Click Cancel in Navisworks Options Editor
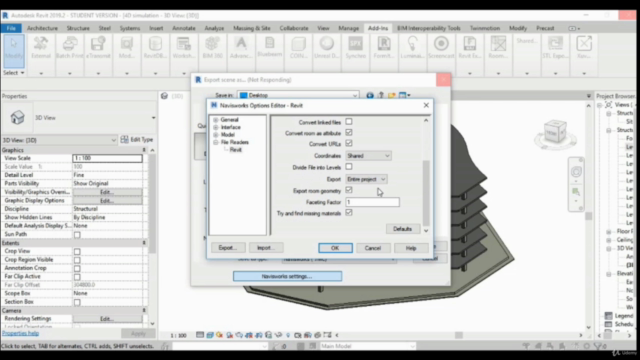The height and width of the screenshot is (360, 640). (x=373, y=248)
